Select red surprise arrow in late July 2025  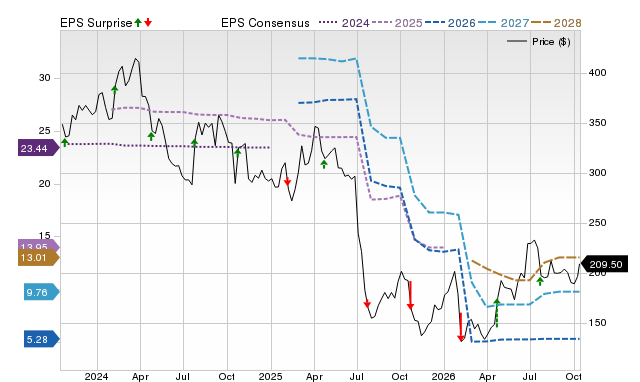(x=367, y=304)
